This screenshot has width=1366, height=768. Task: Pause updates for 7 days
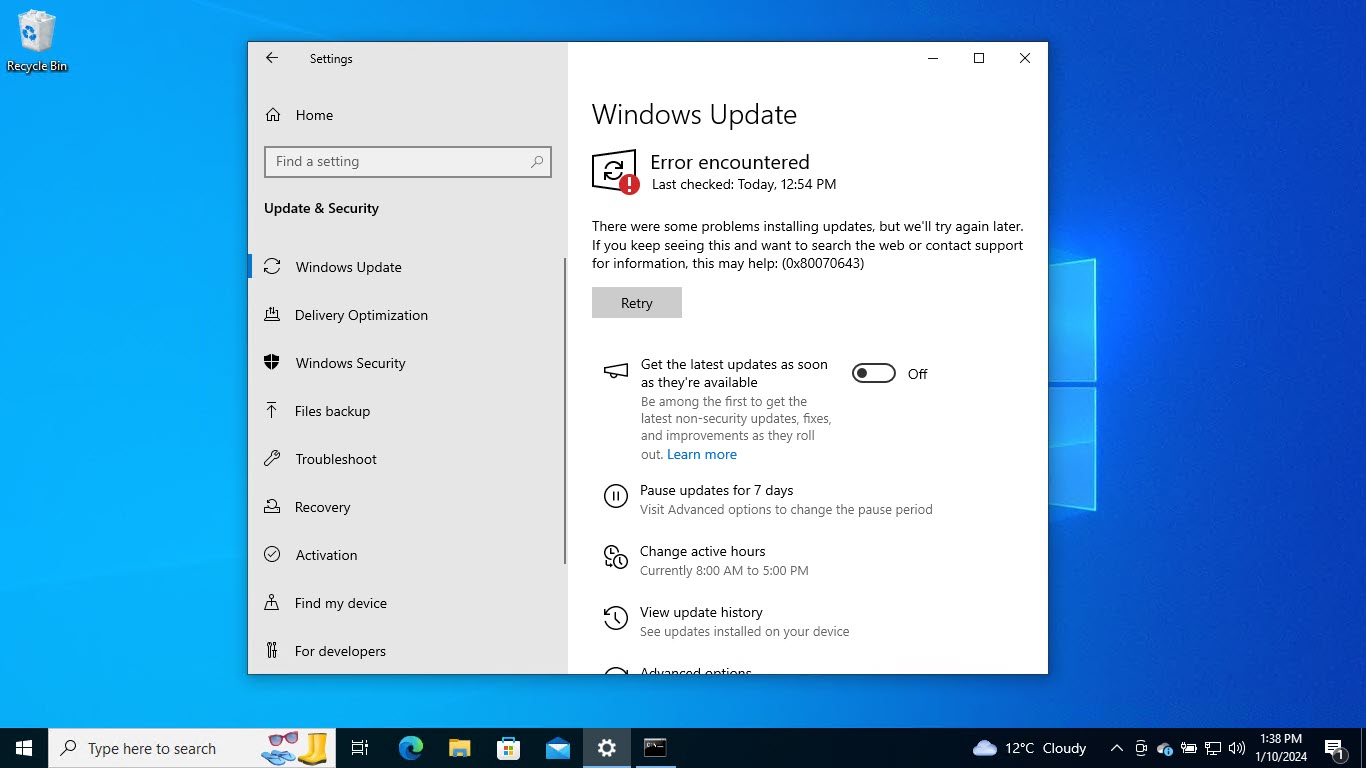(717, 490)
